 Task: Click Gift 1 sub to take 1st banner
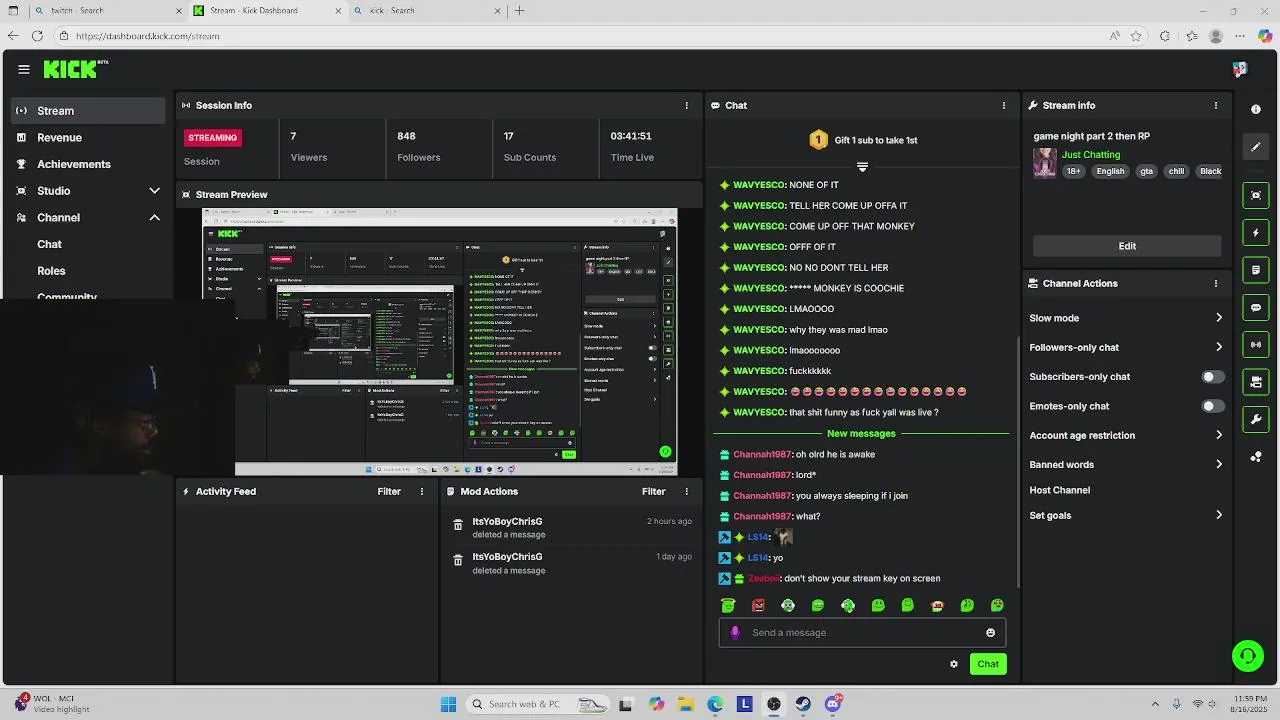point(863,140)
